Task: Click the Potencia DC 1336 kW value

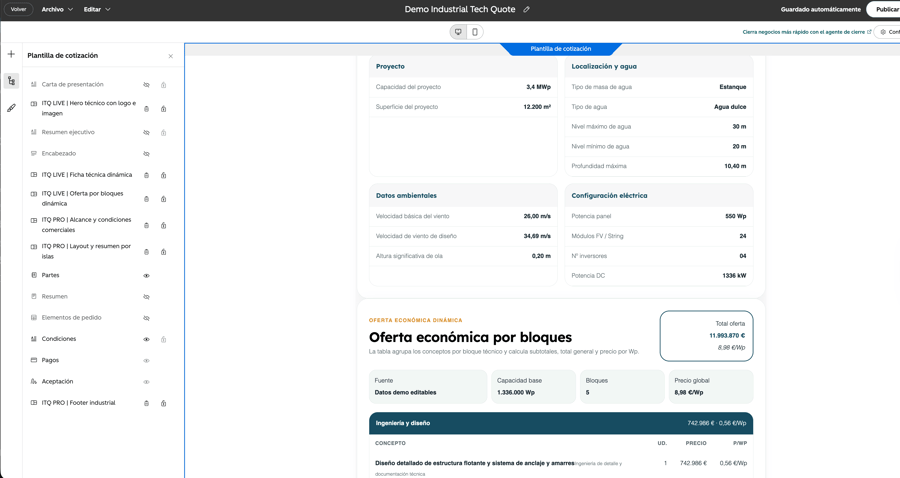Action: [734, 276]
